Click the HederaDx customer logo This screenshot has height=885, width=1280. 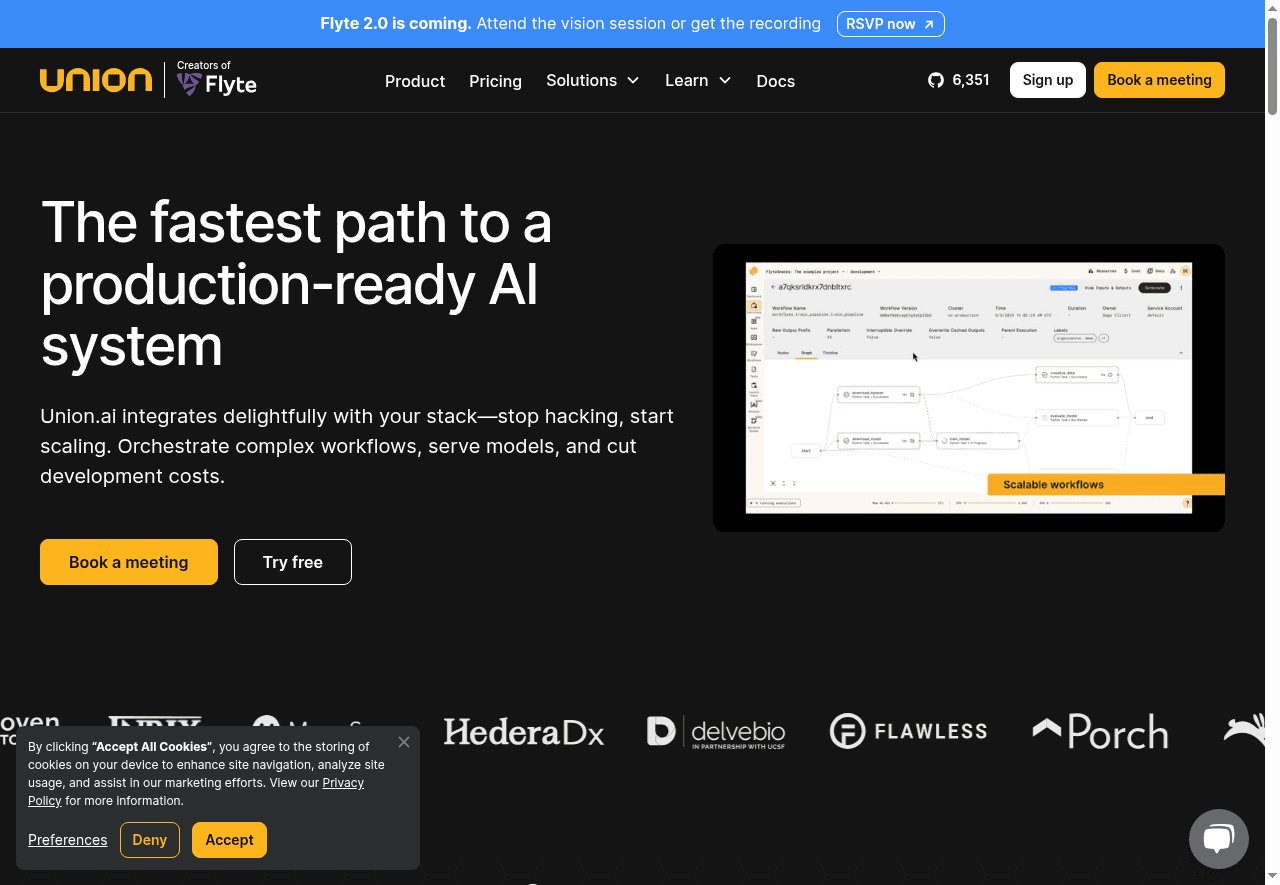[524, 732]
